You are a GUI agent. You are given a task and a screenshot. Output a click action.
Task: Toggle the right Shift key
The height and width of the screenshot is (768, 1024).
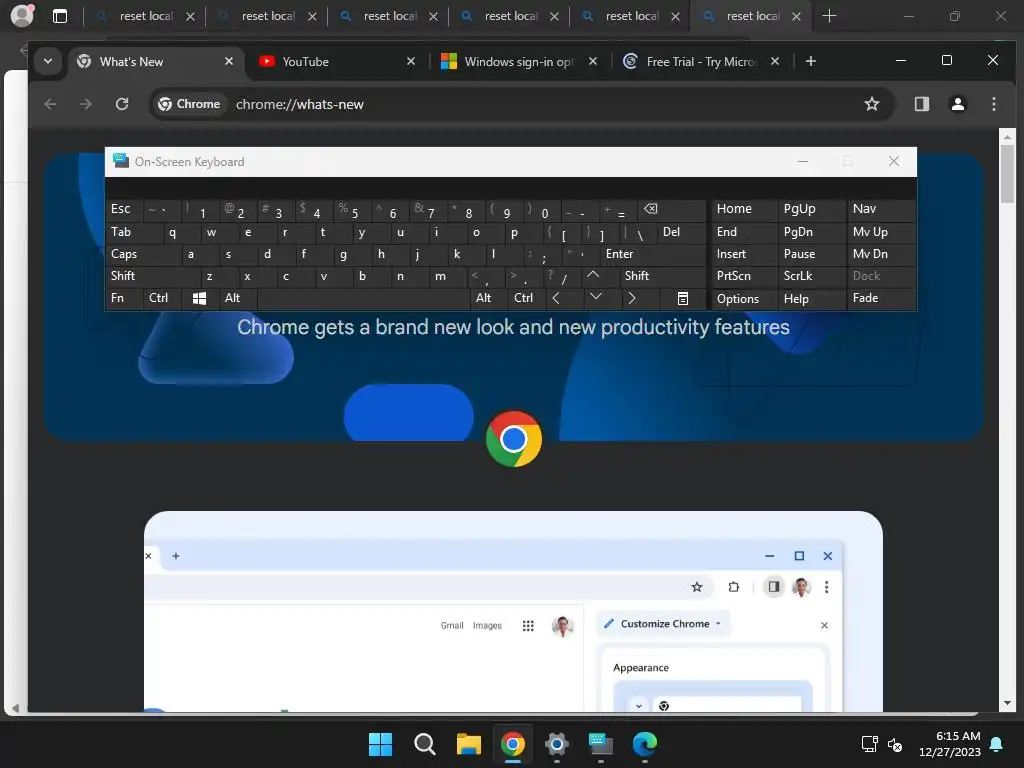662,276
